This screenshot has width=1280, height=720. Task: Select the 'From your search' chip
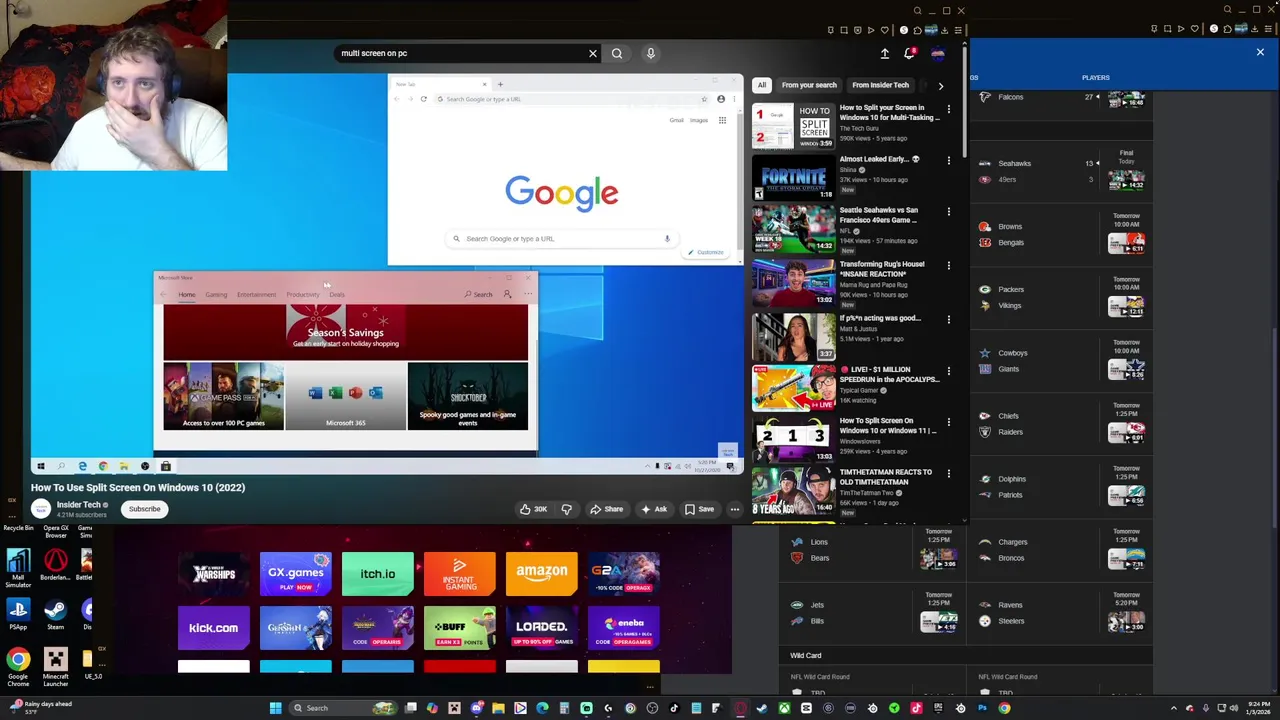tap(809, 85)
